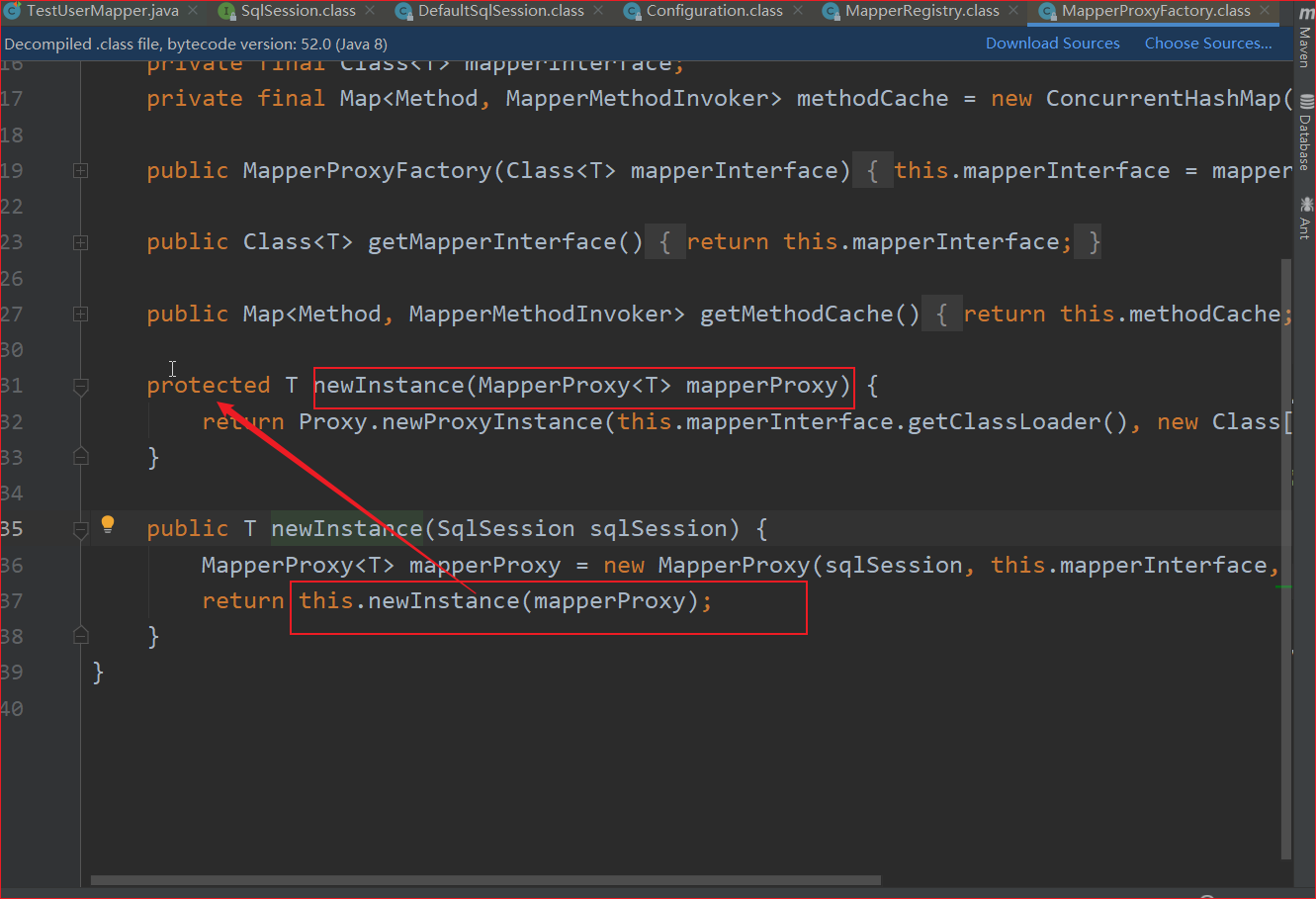Image resolution: width=1316 pixels, height=899 pixels.
Task: Close the DefaultSqlSession.class tab
Action: point(598,11)
